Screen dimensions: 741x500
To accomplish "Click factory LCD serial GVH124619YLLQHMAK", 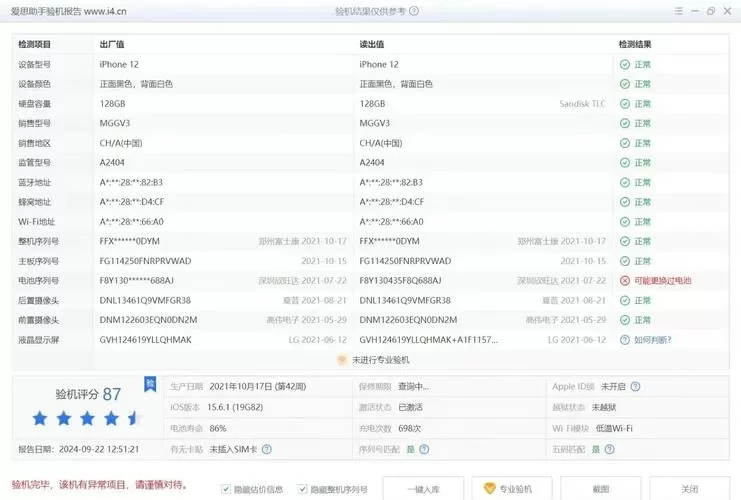I will coord(146,340).
